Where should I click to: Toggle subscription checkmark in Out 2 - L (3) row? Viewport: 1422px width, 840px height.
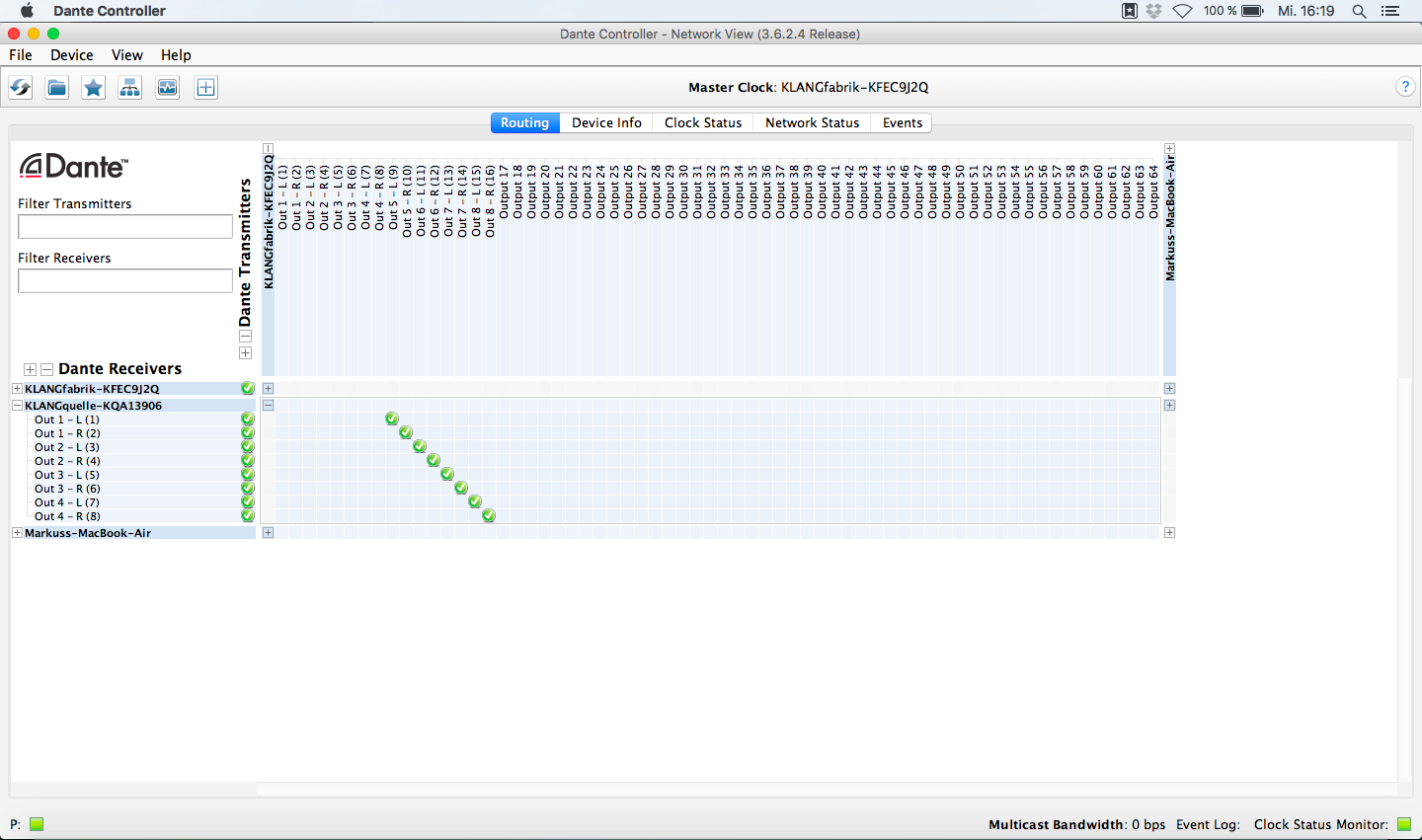click(420, 446)
